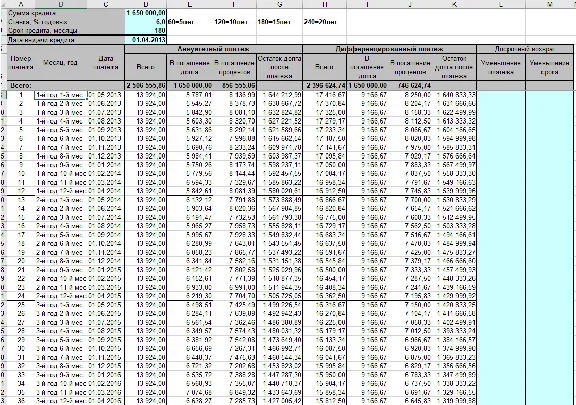Screen dimensions: 576x405
Task: Click differentiated payment 17 416,67 in row 1
Action: [324, 95]
